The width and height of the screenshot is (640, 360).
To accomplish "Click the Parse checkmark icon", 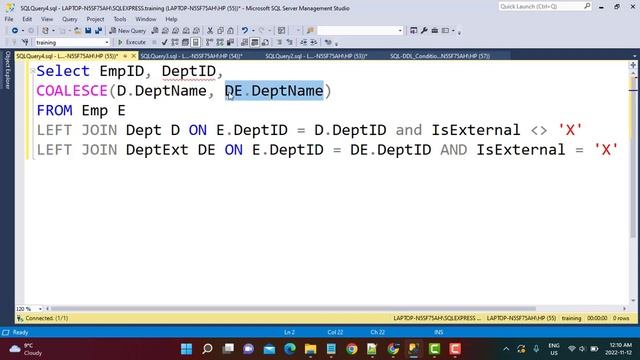I will pyautogui.click(x=164, y=42).
